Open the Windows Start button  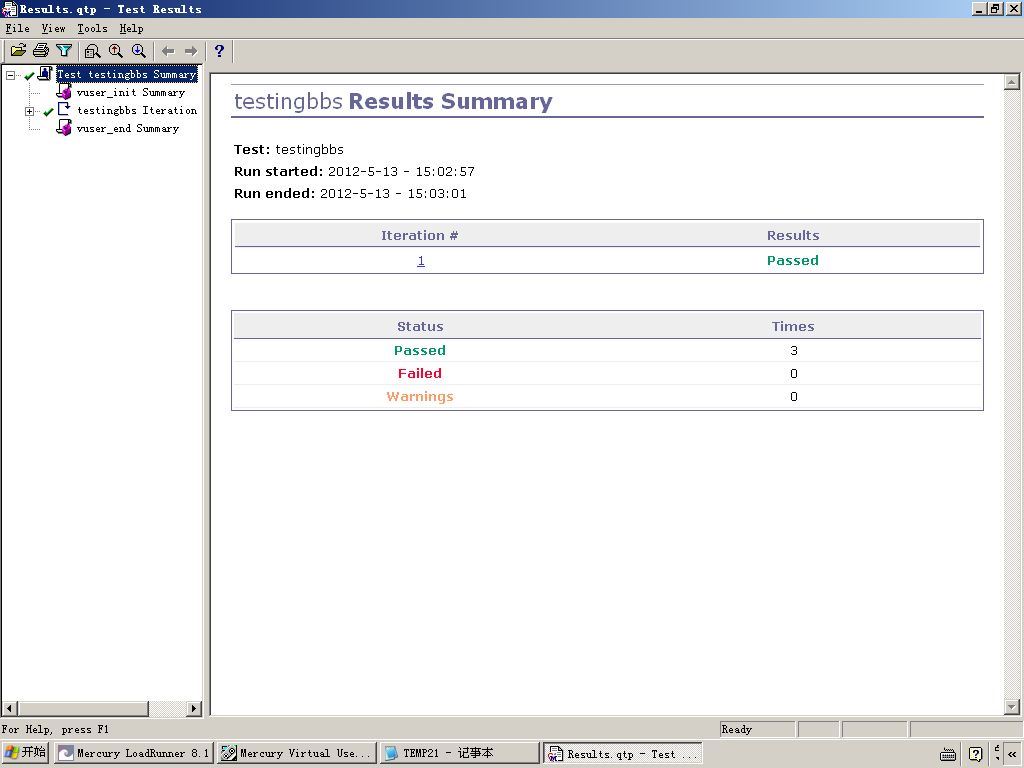(25, 752)
